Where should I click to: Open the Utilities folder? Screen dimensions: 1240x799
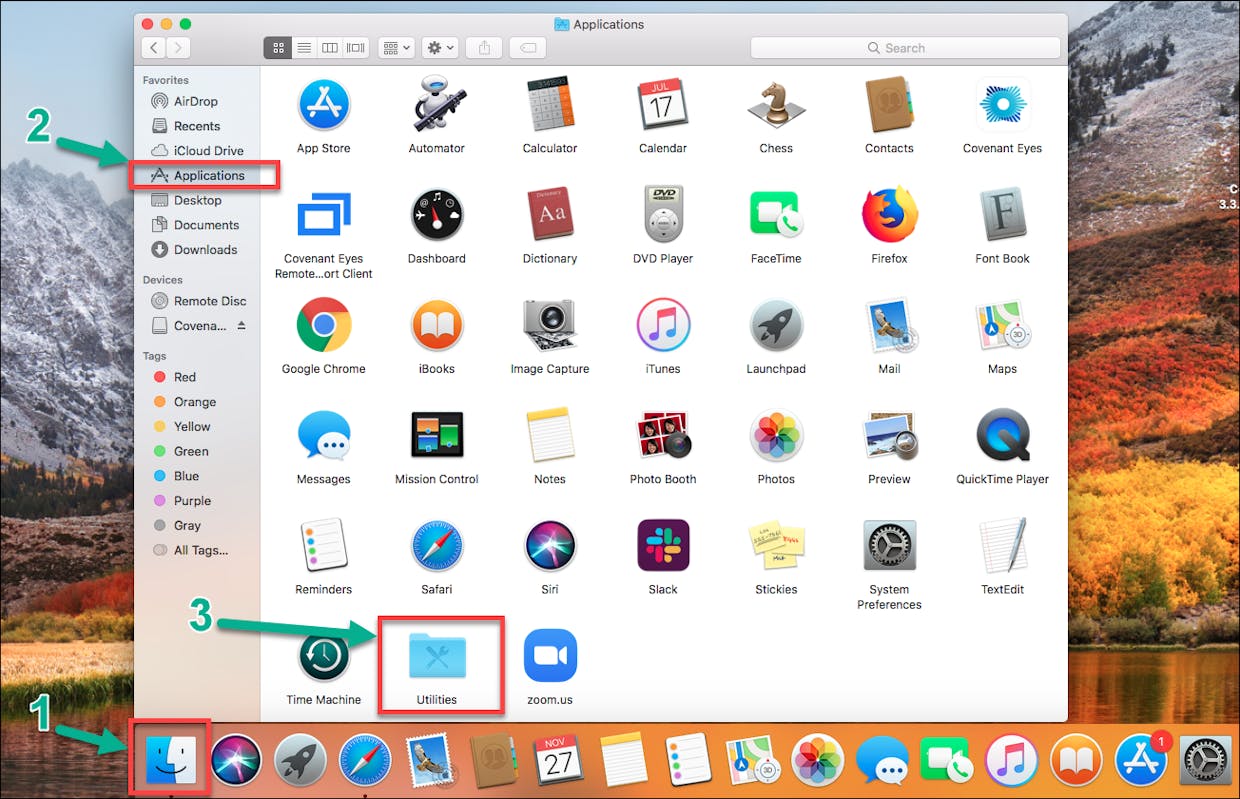[x=437, y=656]
